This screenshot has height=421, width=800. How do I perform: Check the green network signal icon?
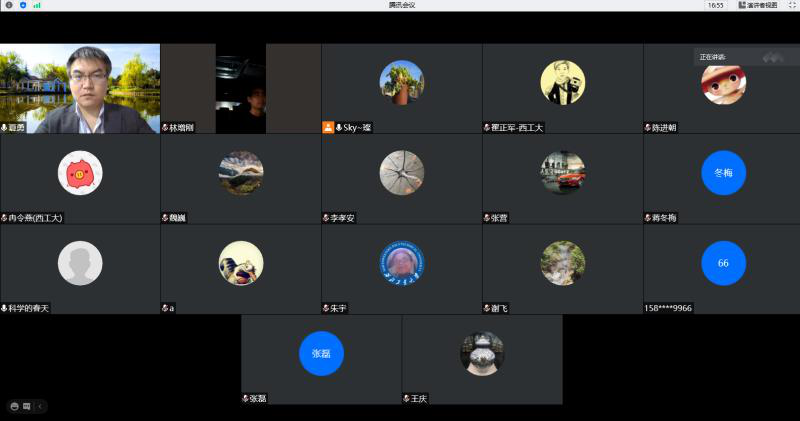37,5
